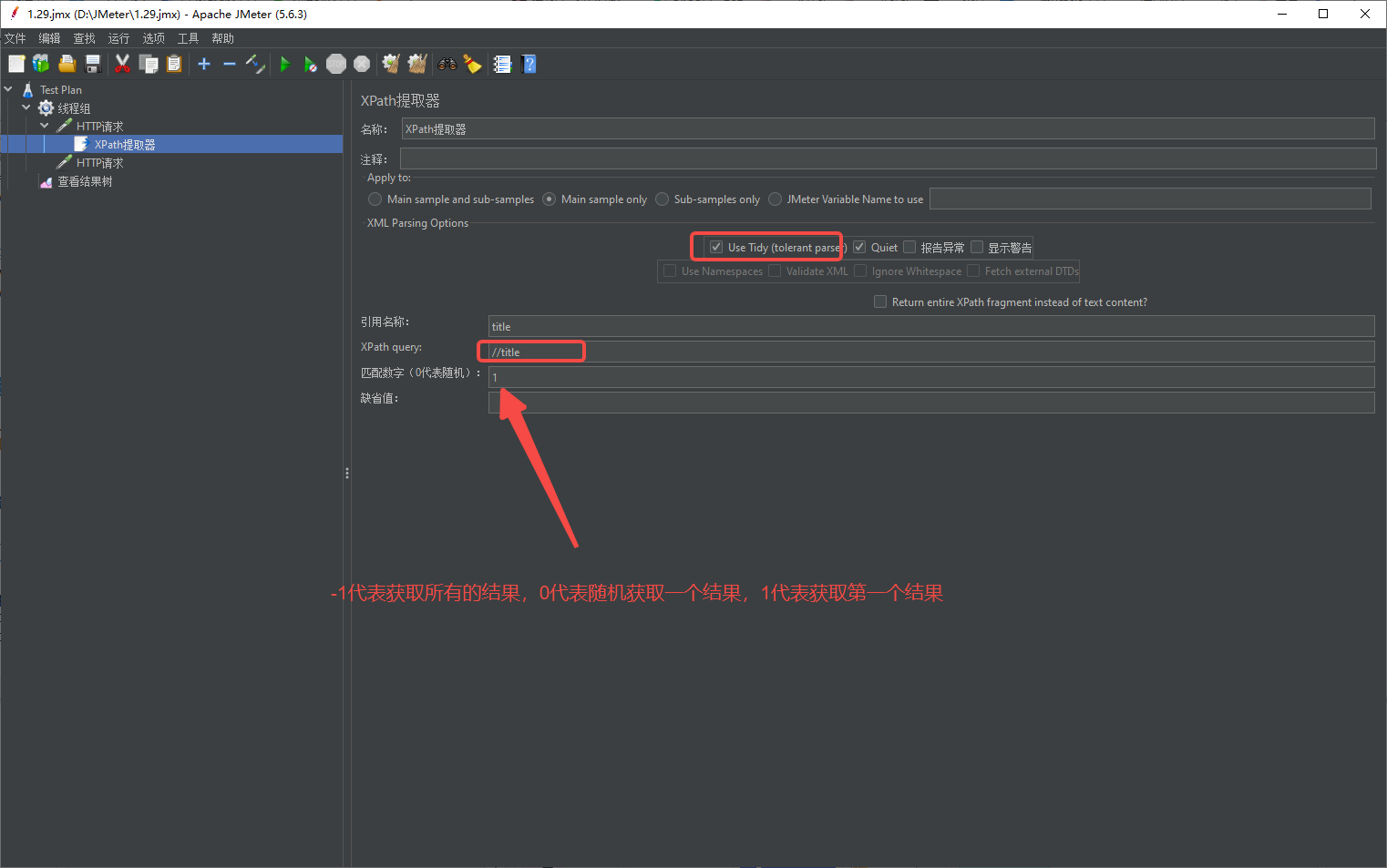This screenshot has width=1387, height=868.
Task: Open Help via question mark icon
Action: 529,64
